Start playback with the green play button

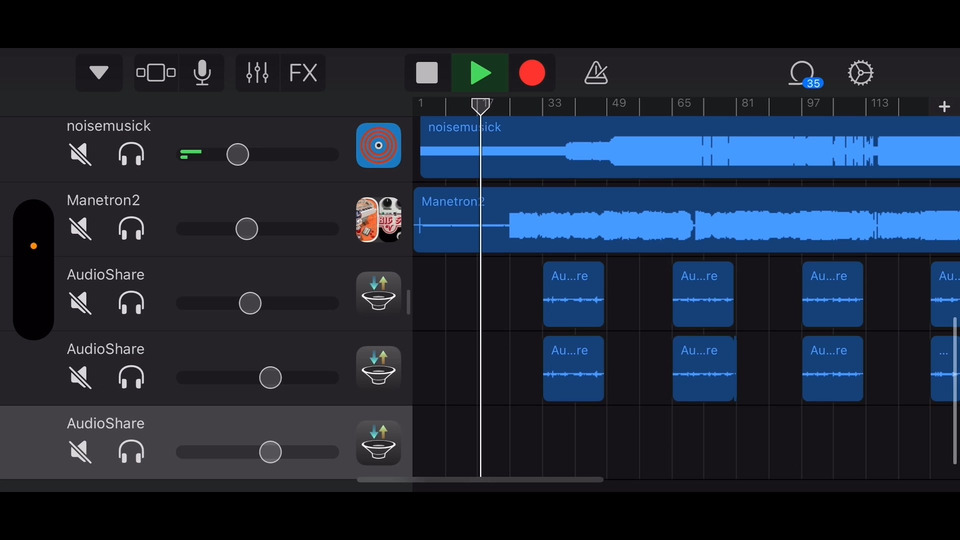[480, 73]
